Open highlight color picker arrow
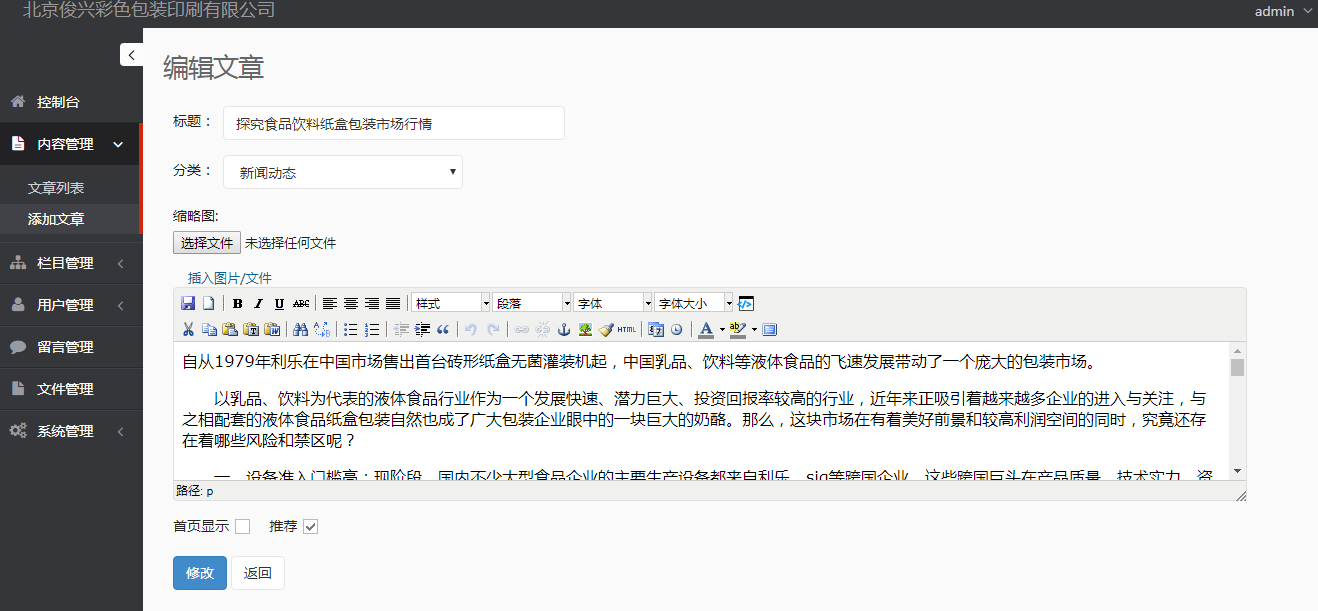Image resolution: width=1318 pixels, height=611 pixels. [x=754, y=329]
